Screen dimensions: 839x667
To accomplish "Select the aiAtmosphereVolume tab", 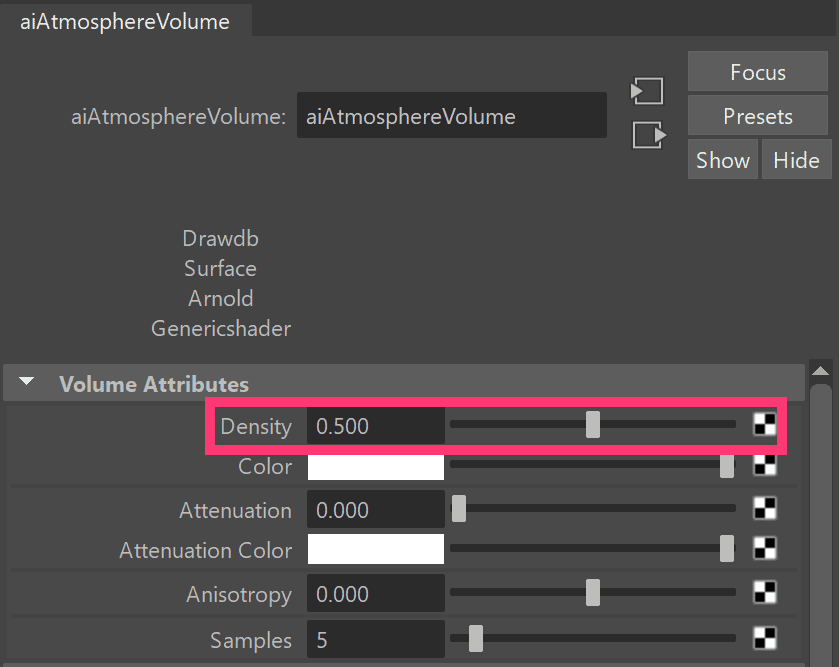I will [x=125, y=21].
